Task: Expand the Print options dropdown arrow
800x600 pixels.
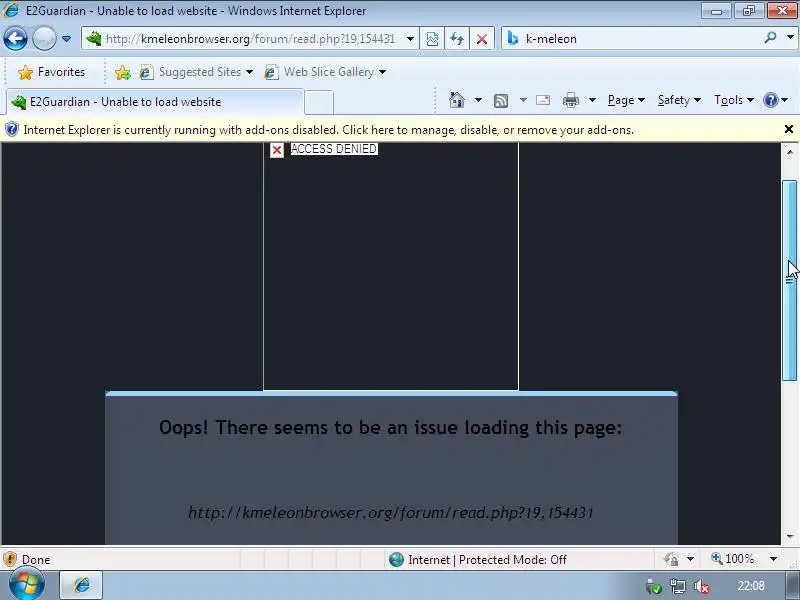Action: [592, 100]
